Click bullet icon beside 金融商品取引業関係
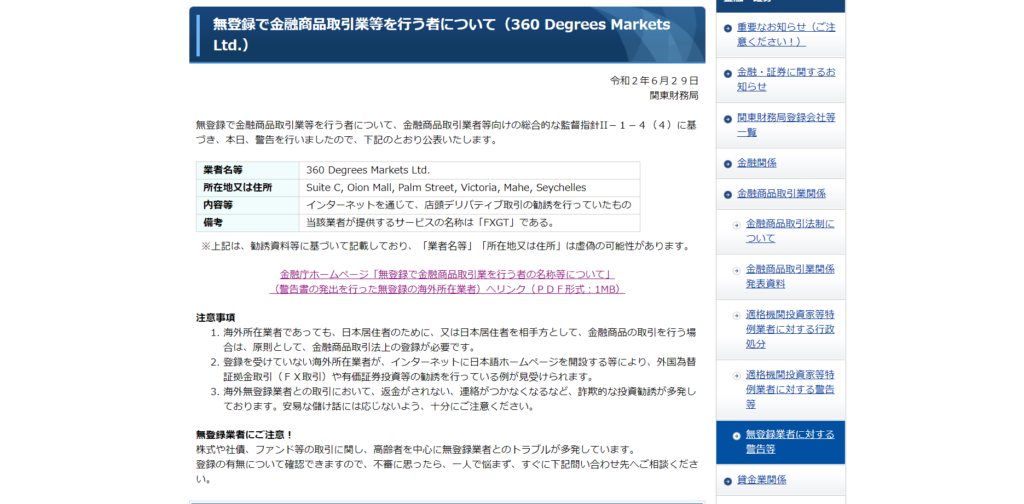The image size is (1024, 504). tap(728, 195)
